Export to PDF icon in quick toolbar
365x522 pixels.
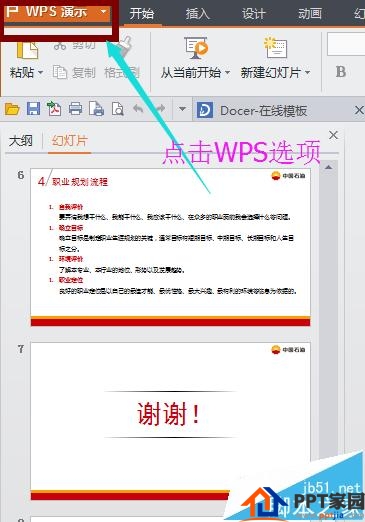[54, 109]
